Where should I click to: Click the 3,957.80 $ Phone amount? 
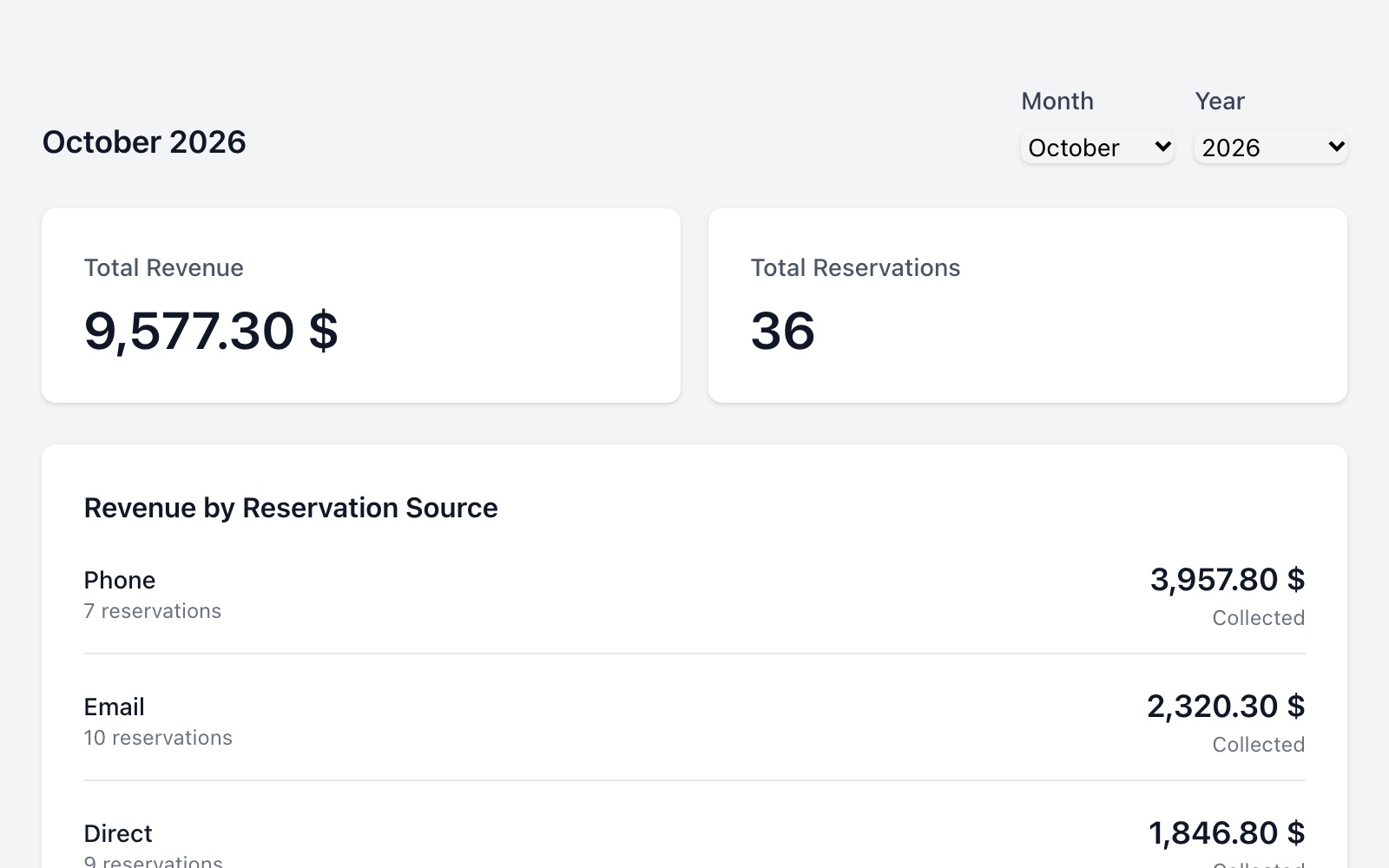pos(1228,580)
